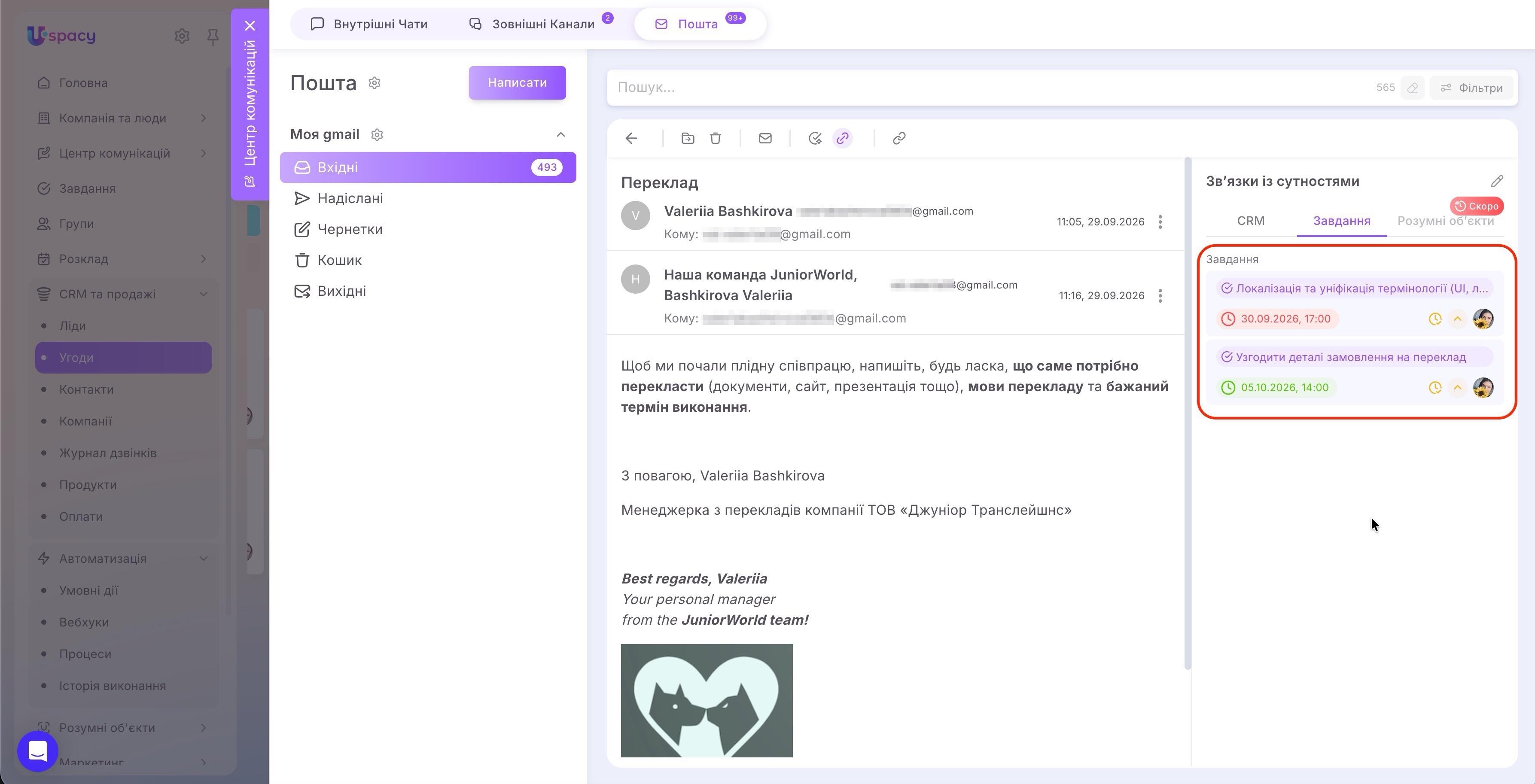Open options menu for JuniorWorld message at 11:16
Screen dimensions: 1535x784
(x=1160, y=295)
